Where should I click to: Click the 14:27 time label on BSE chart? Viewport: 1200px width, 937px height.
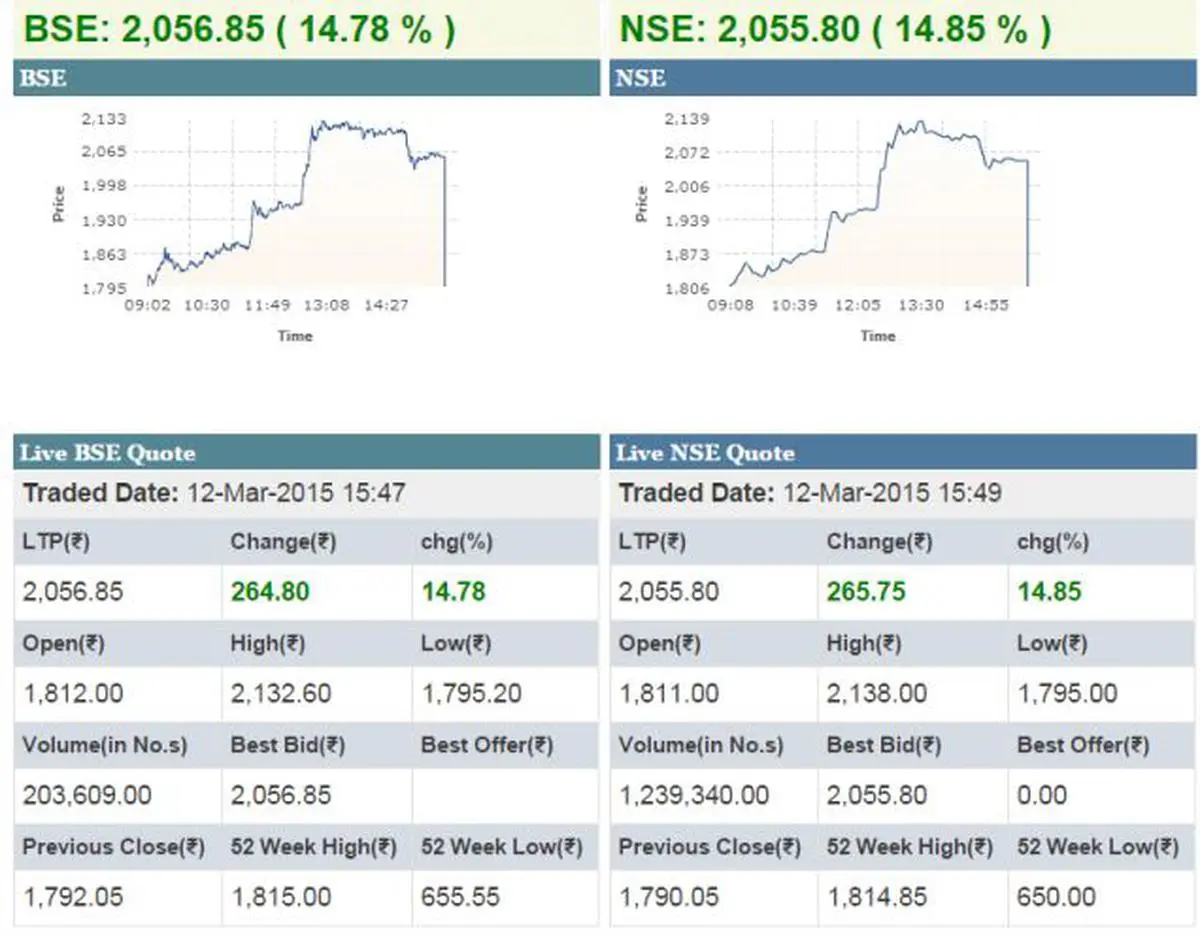[x=387, y=305]
